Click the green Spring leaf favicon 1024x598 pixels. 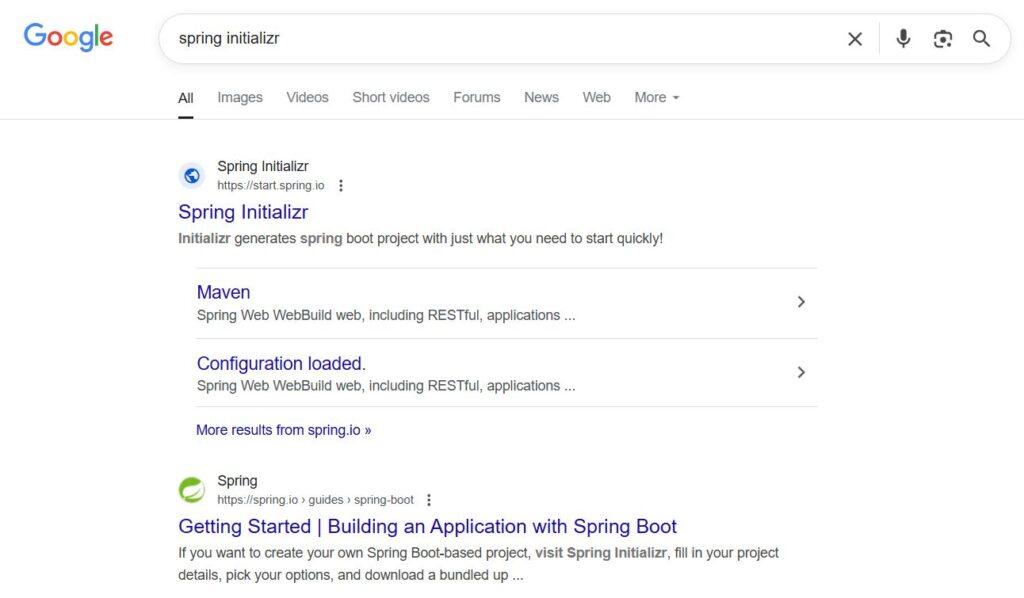point(192,490)
